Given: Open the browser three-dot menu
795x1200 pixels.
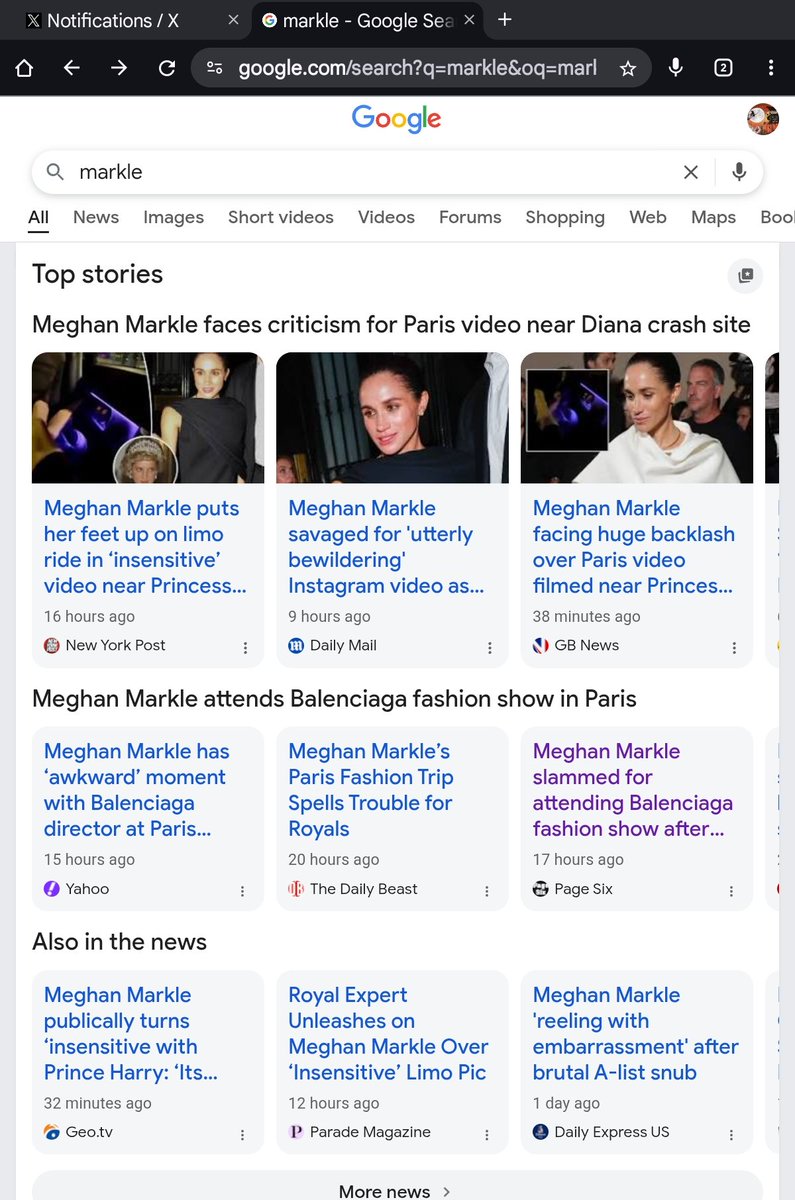Looking at the screenshot, I should 770,68.
